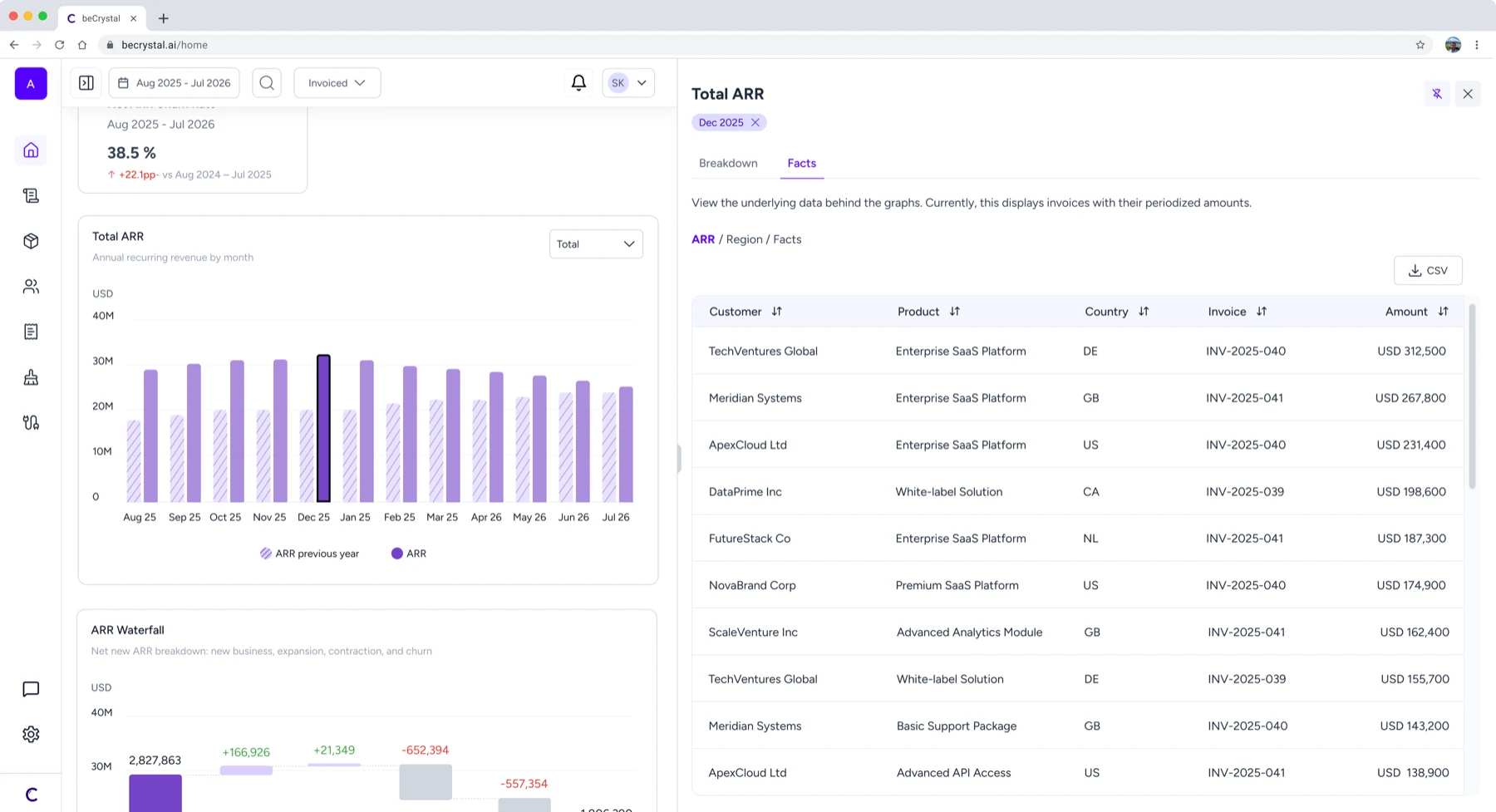This screenshot has width=1496, height=812.
Task: Open the Home icon in sidebar
Action: pos(31,150)
